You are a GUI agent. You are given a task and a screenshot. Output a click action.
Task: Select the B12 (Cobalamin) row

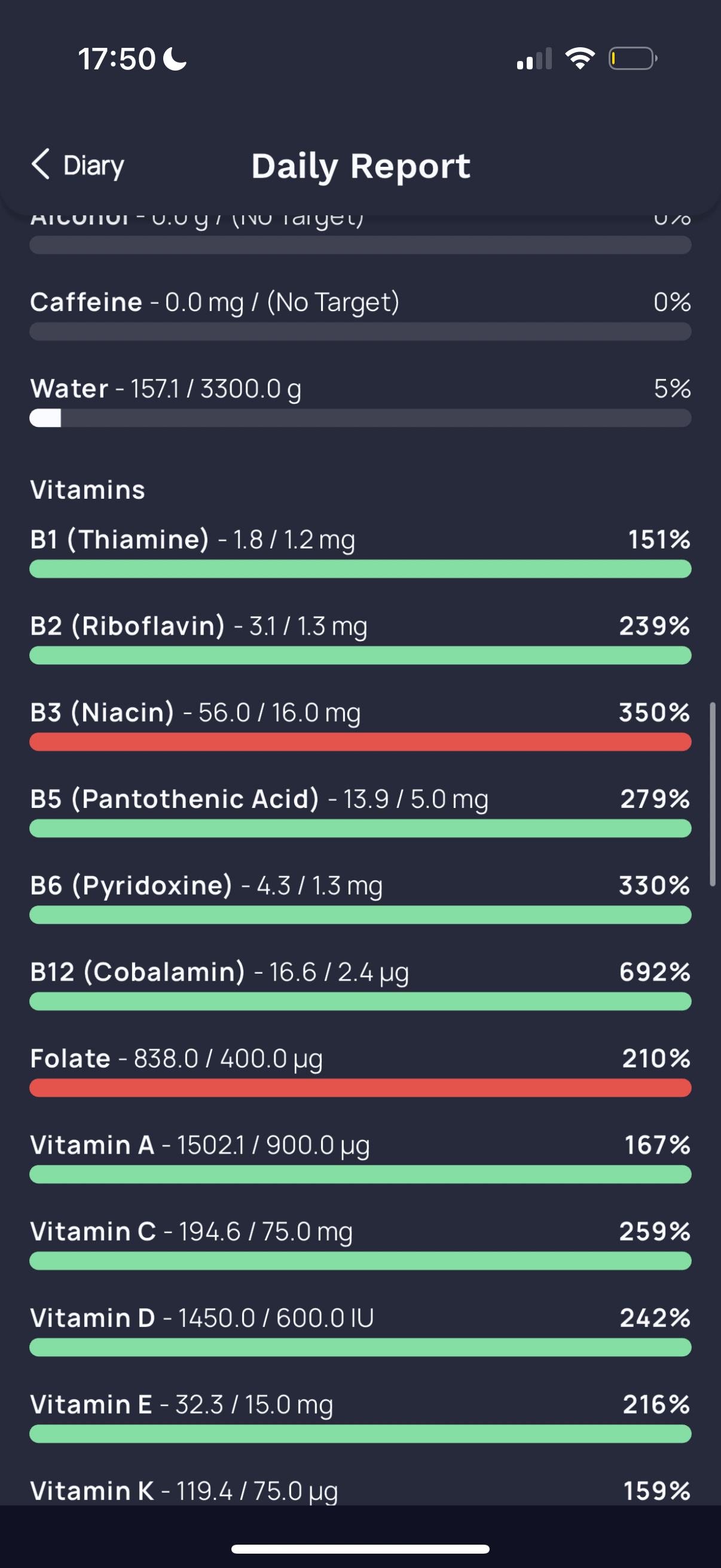click(360, 984)
